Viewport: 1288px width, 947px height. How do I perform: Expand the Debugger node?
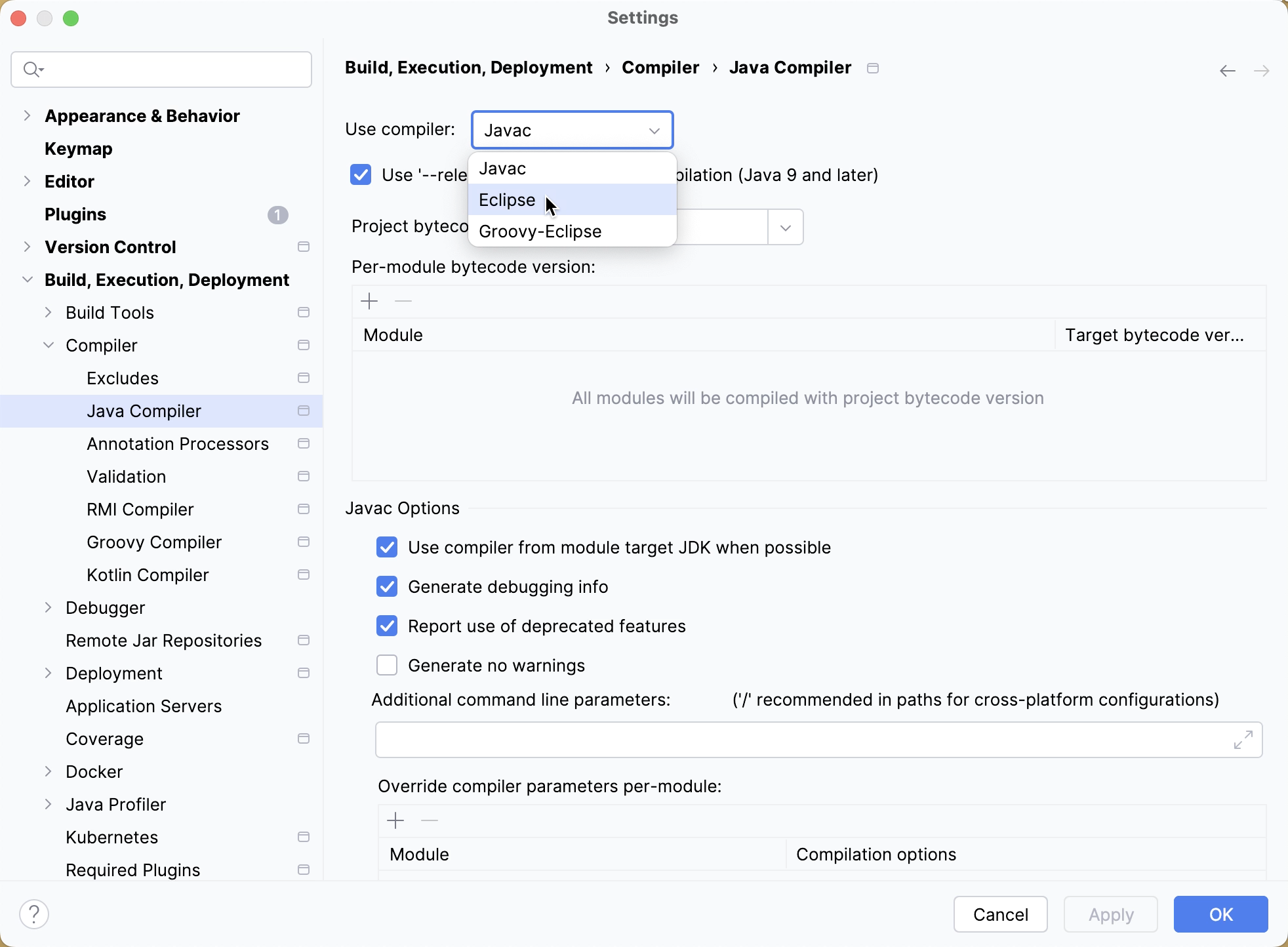click(48, 608)
